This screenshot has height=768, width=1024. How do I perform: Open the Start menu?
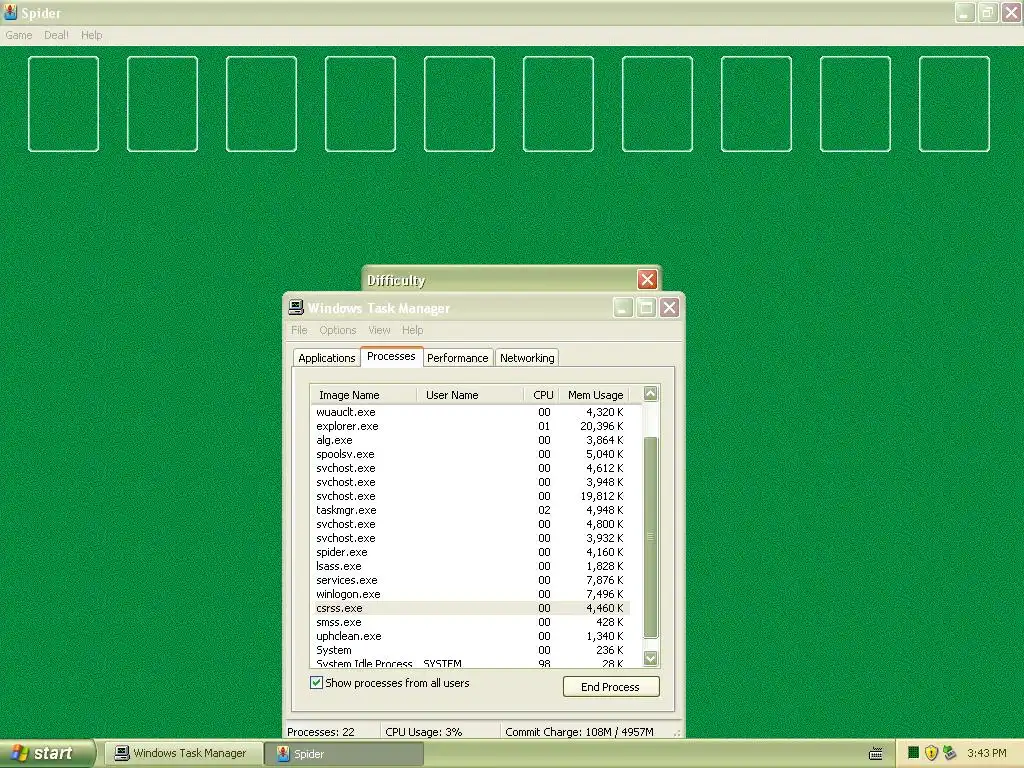tap(48, 753)
